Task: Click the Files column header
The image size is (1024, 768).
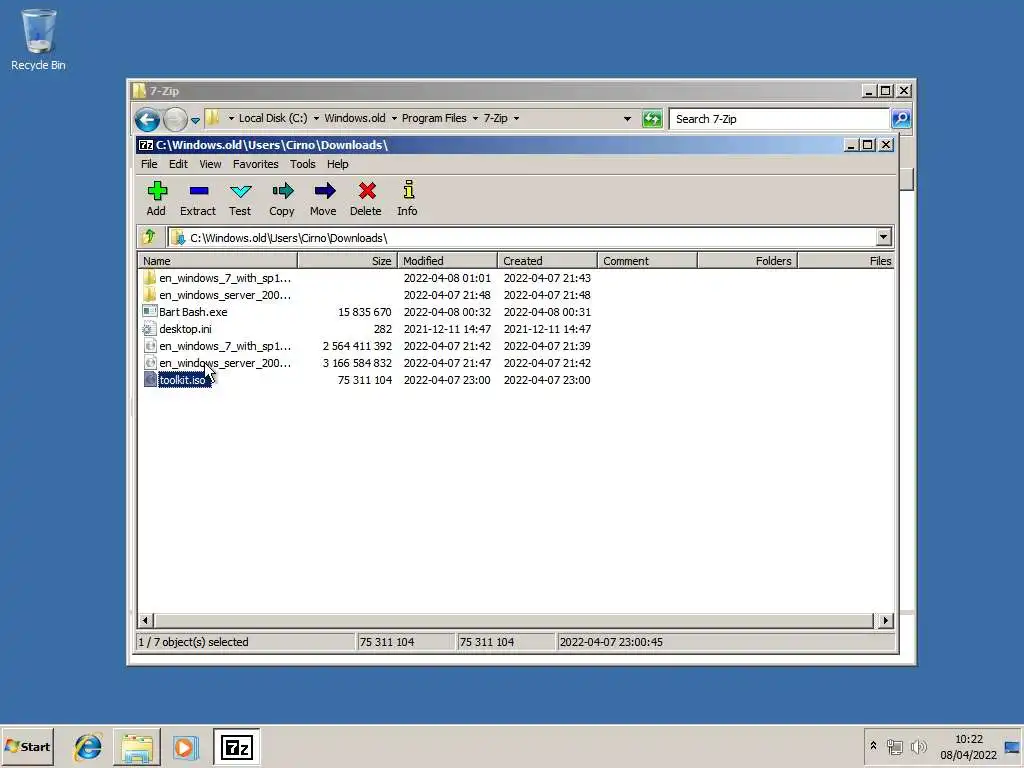Action: pos(846,261)
